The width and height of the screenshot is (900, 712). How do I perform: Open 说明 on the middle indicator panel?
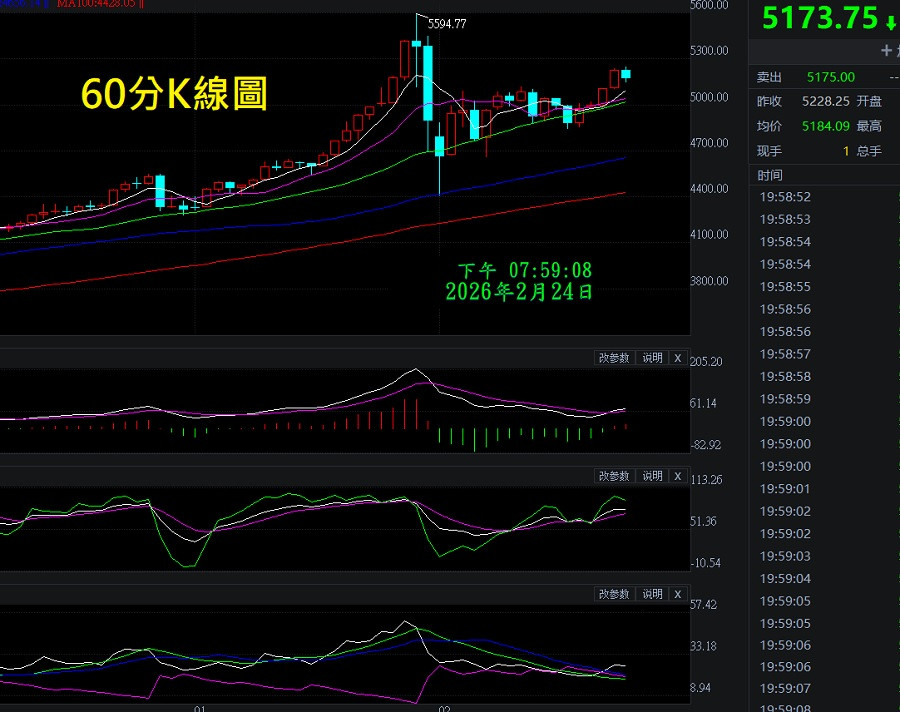[652, 476]
